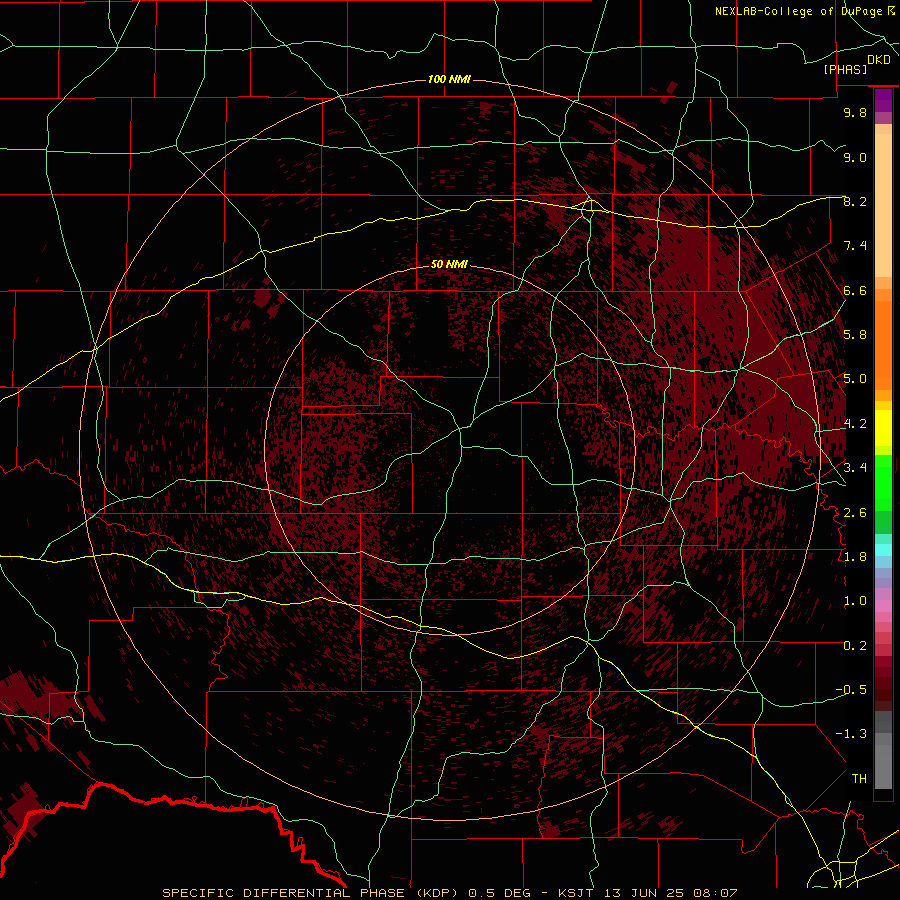Click the 1.8 value on color scale
Image resolution: width=900 pixels, height=900 pixels.
[855, 557]
